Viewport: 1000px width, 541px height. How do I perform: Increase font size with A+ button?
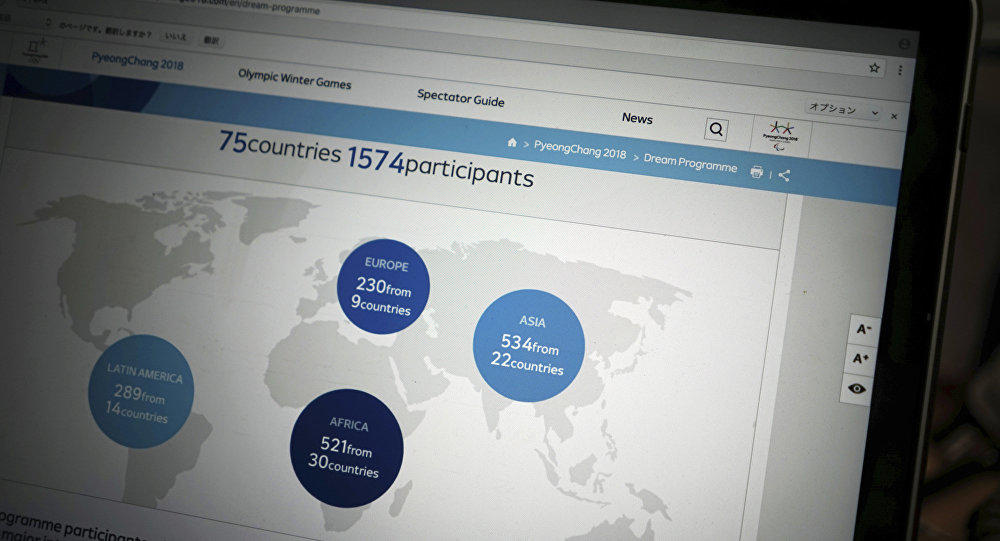pos(861,359)
